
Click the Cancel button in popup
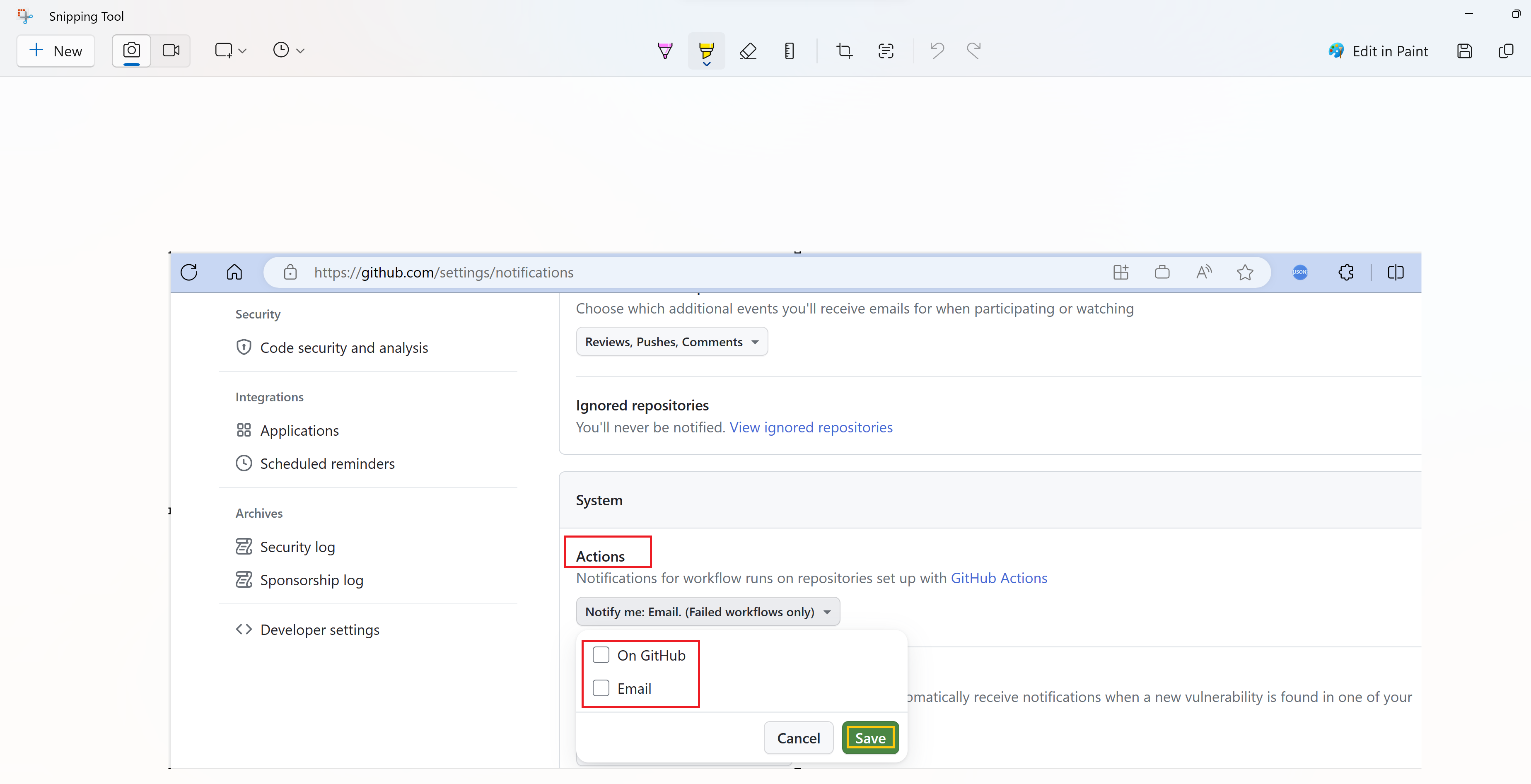(797, 738)
